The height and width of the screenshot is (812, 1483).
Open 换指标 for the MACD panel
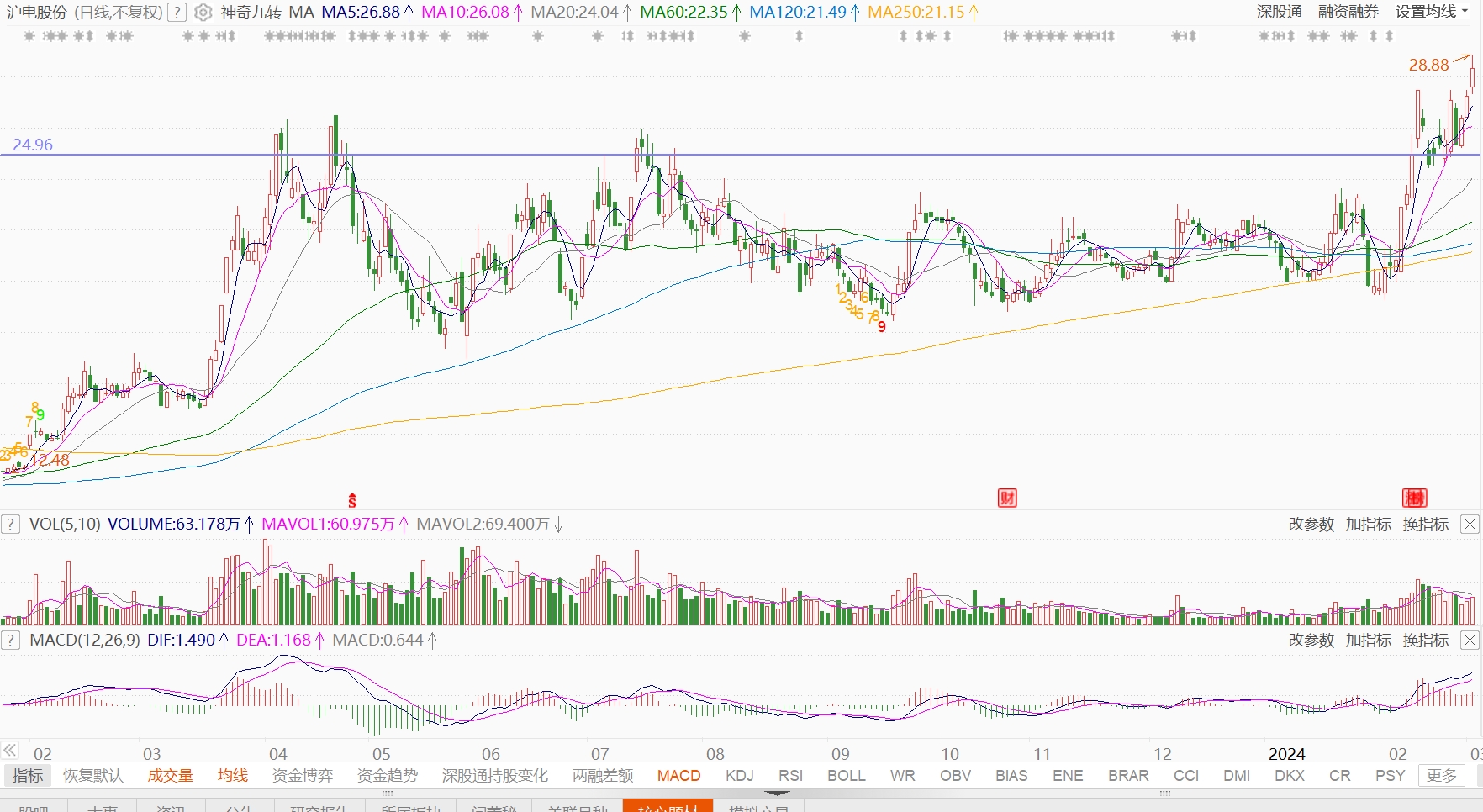point(1426,641)
